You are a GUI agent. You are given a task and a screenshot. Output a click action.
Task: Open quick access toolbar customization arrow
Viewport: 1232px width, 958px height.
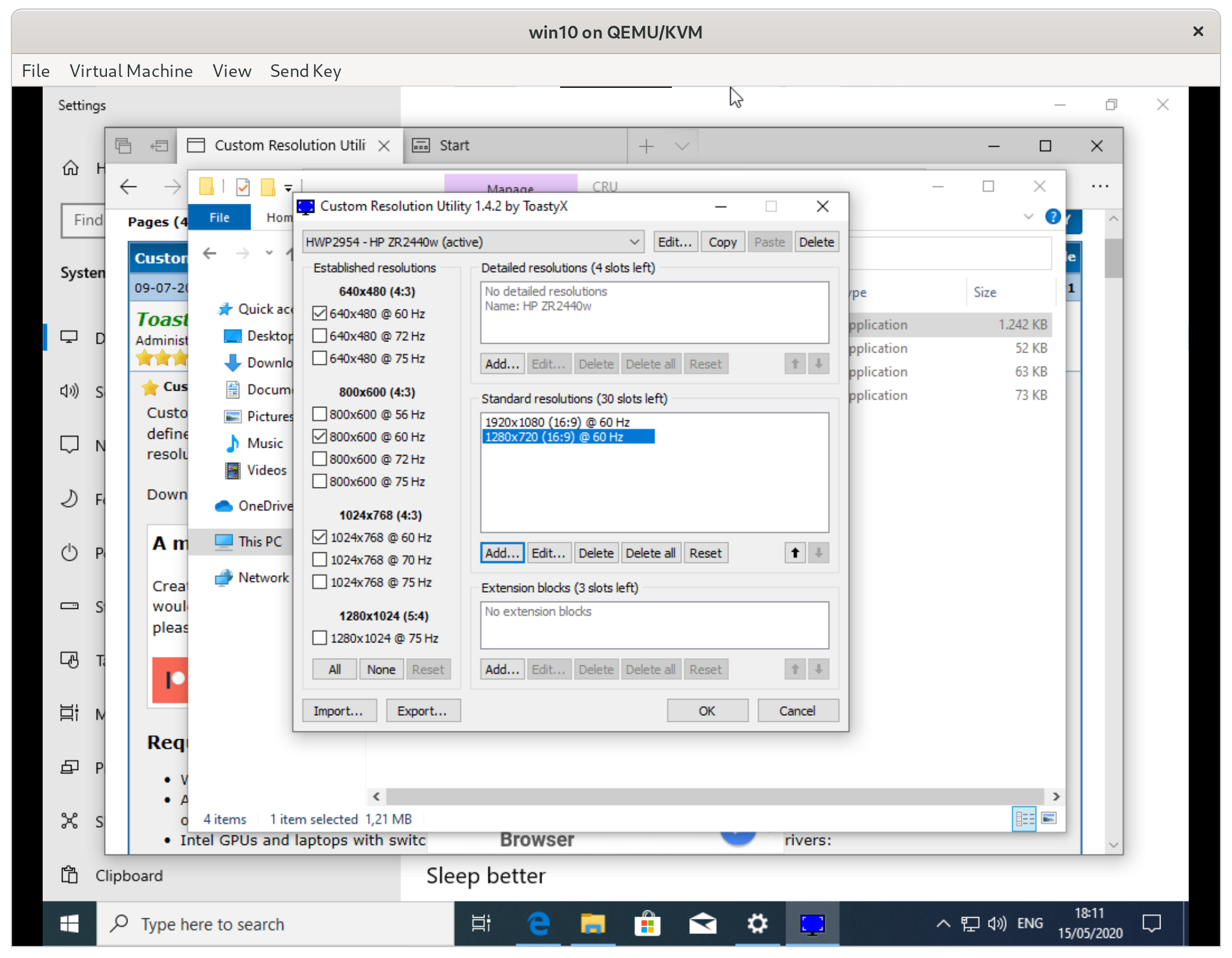pyautogui.click(x=288, y=187)
